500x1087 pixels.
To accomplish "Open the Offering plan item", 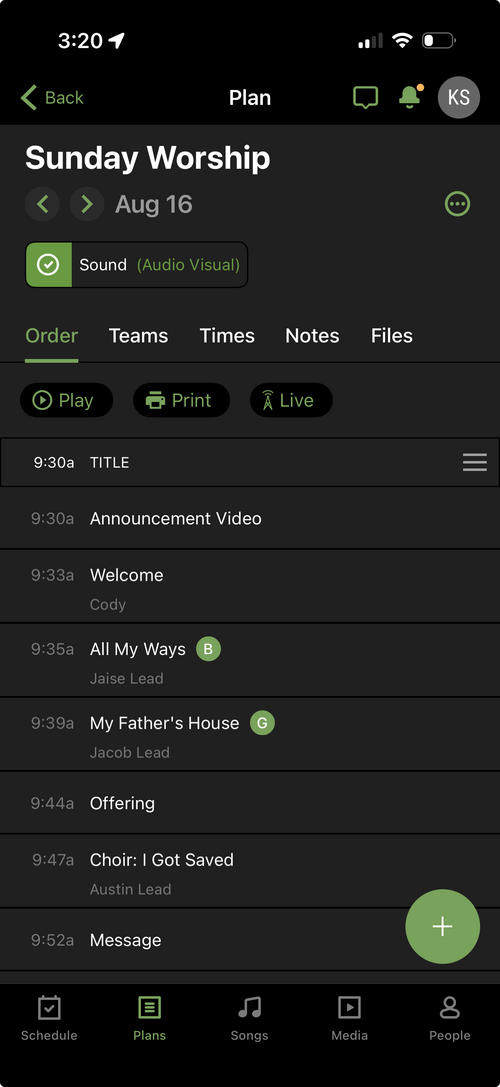I will tap(250, 803).
